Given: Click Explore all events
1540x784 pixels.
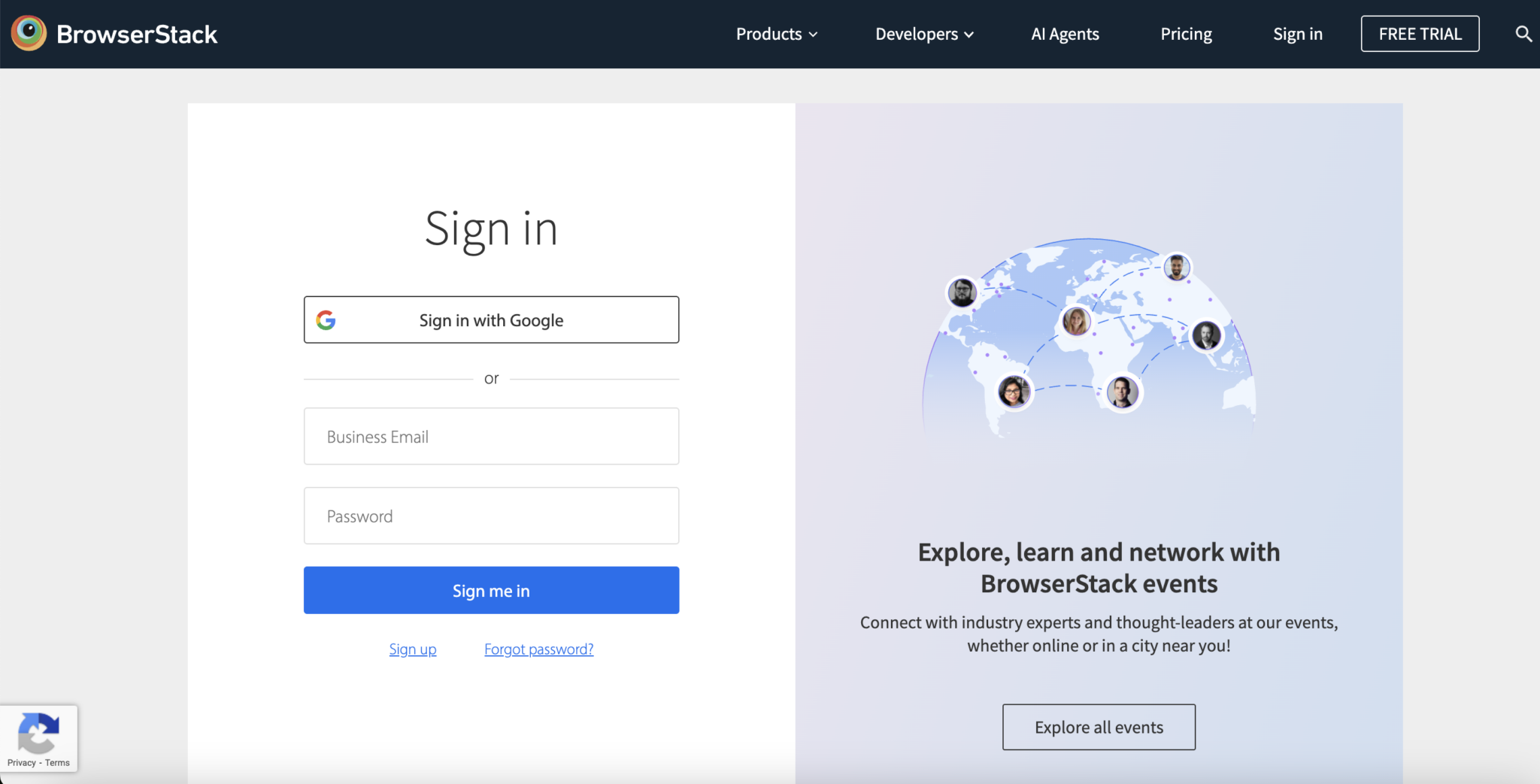Looking at the screenshot, I should (x=1098, y=727).
